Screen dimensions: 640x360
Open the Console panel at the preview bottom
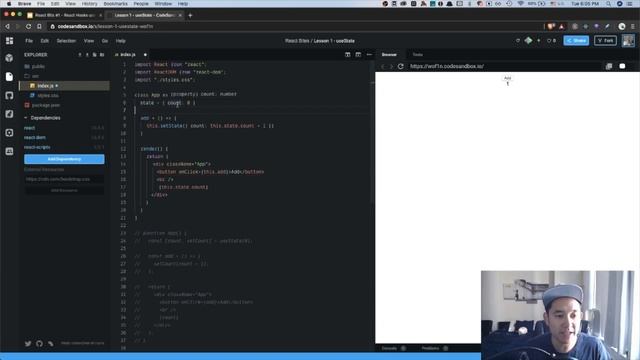(x=393, y=349)
